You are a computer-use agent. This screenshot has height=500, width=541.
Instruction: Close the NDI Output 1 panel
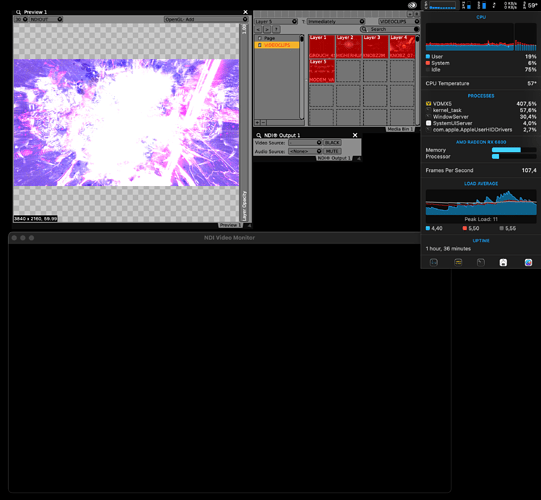pyautogui.click(x=355, y=135)
